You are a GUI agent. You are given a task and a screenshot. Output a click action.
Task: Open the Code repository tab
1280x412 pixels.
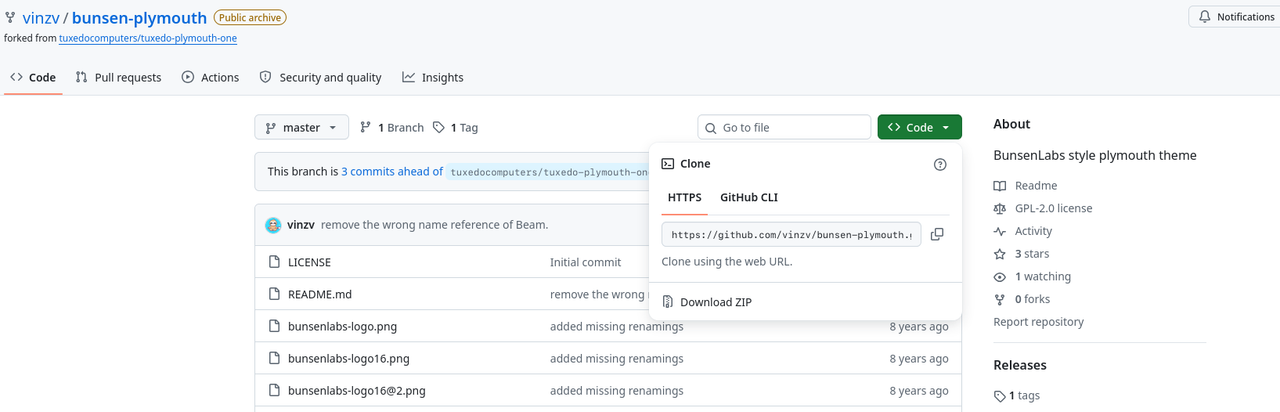pyautogui.click(x=33, y=77)
